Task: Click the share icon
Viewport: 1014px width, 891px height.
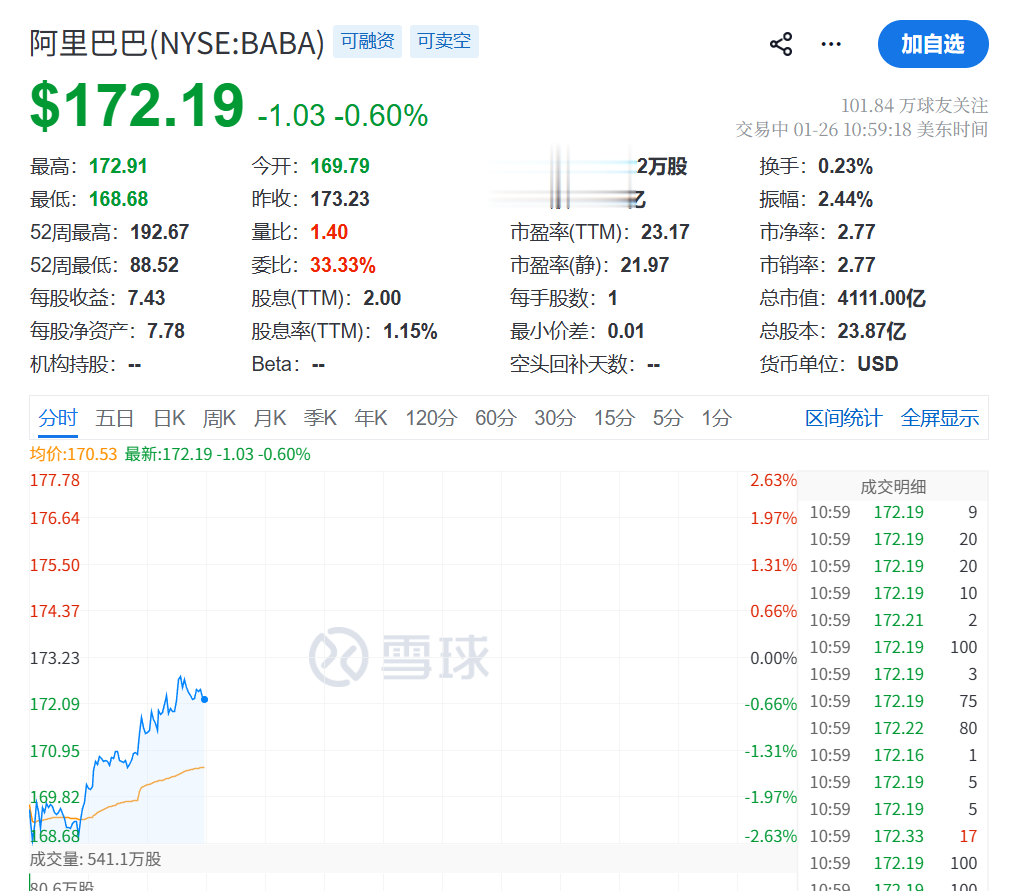Action: coord(781,44)
